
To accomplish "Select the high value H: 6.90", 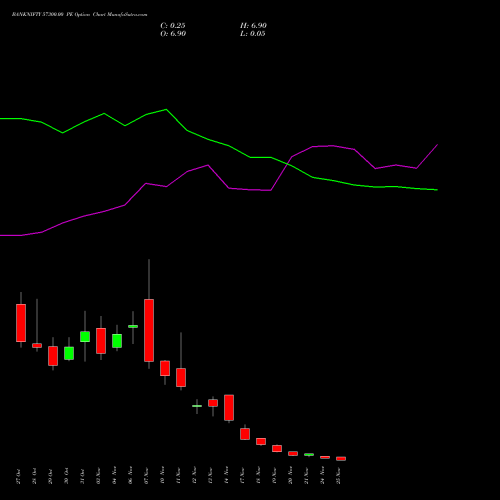I will coord(253,26).
